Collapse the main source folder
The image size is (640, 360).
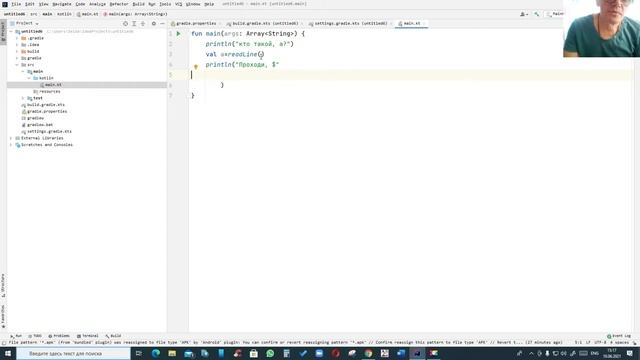click(x=23, y=71)
